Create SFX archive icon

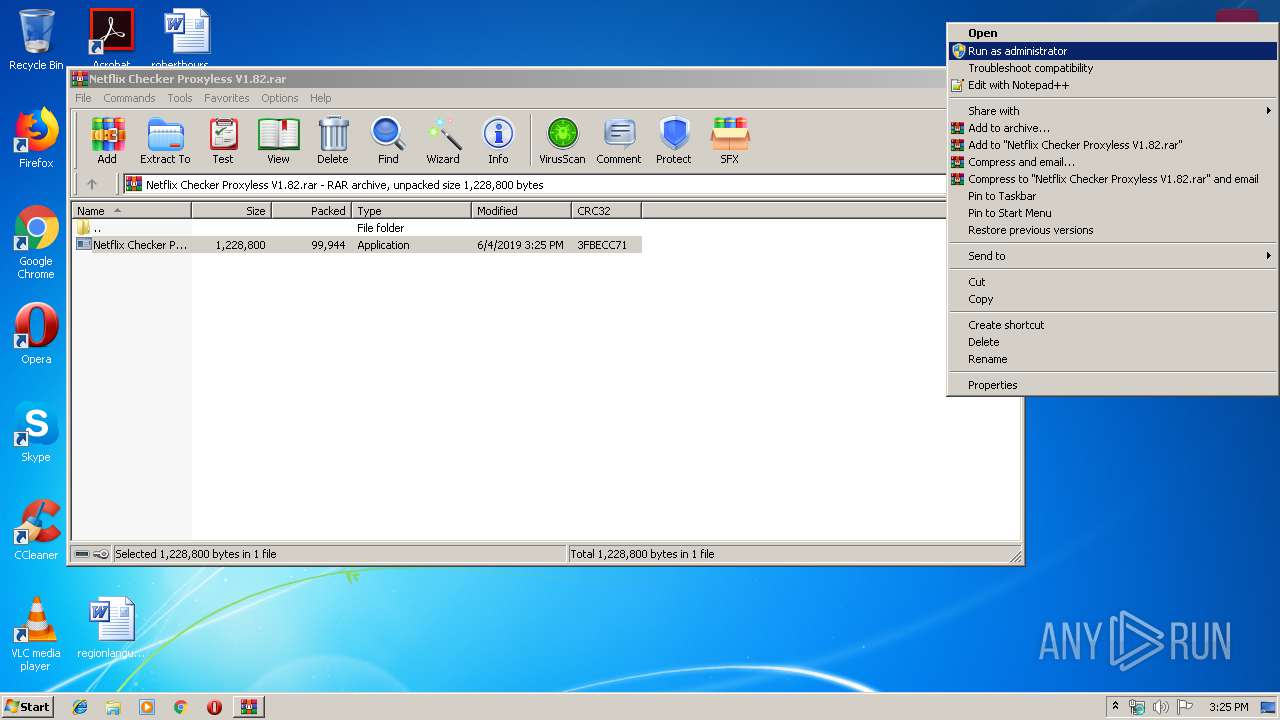730,140
